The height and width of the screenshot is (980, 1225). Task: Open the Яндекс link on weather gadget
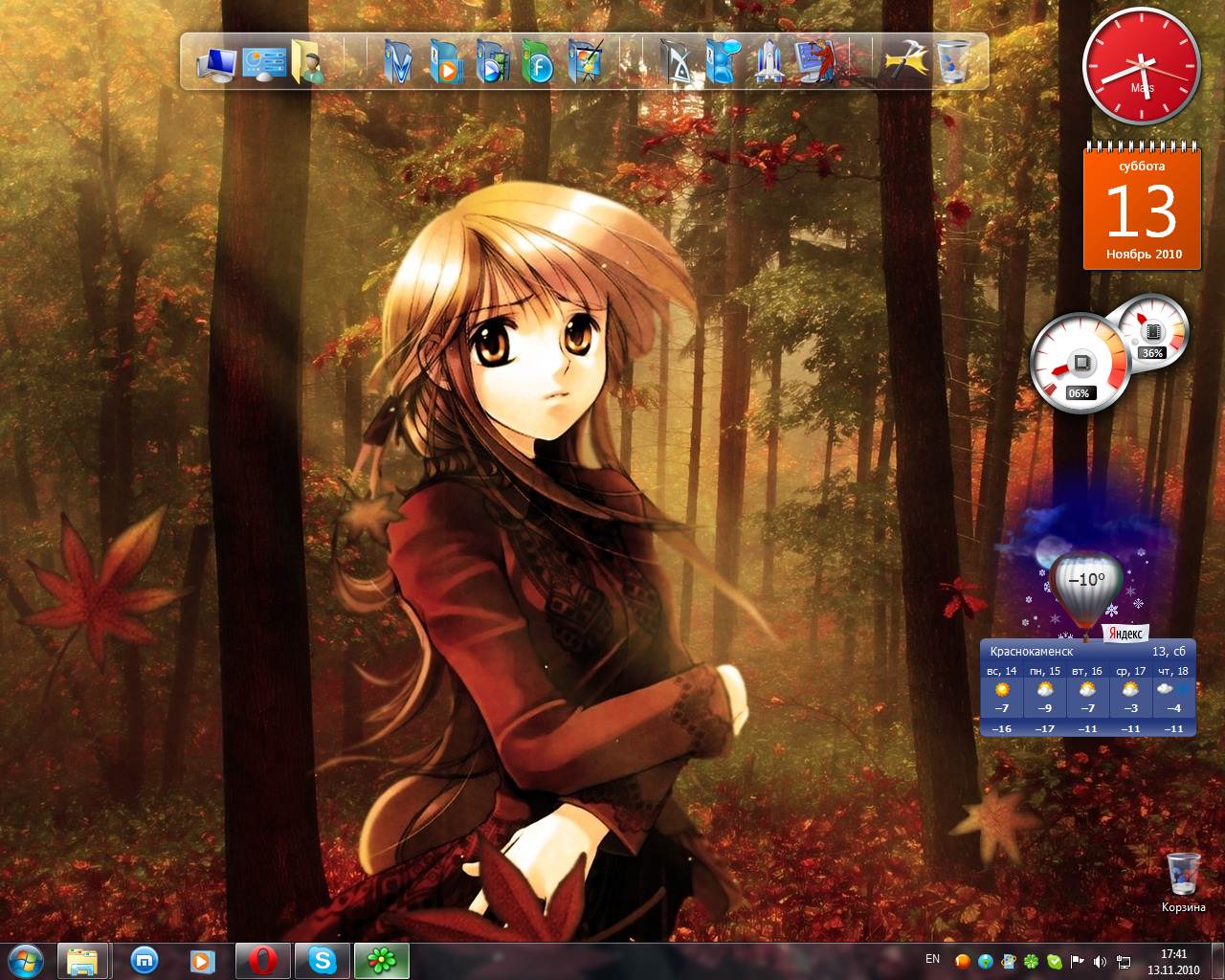coord(1125,633)
